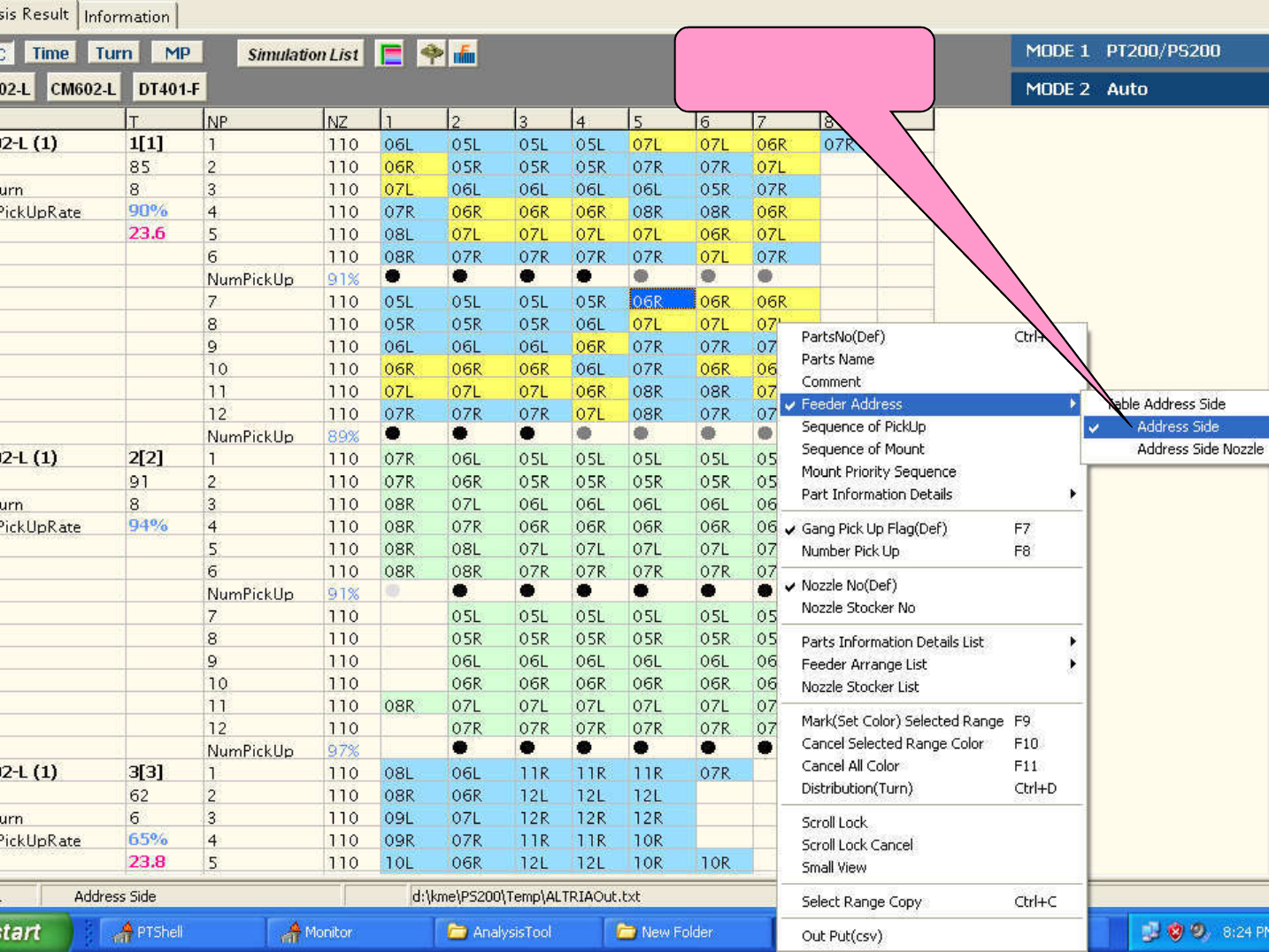Viewport: 1269px width, 952px height.
Task: Choose Sequence of Mount from context menu
Action: coord(863,449)
